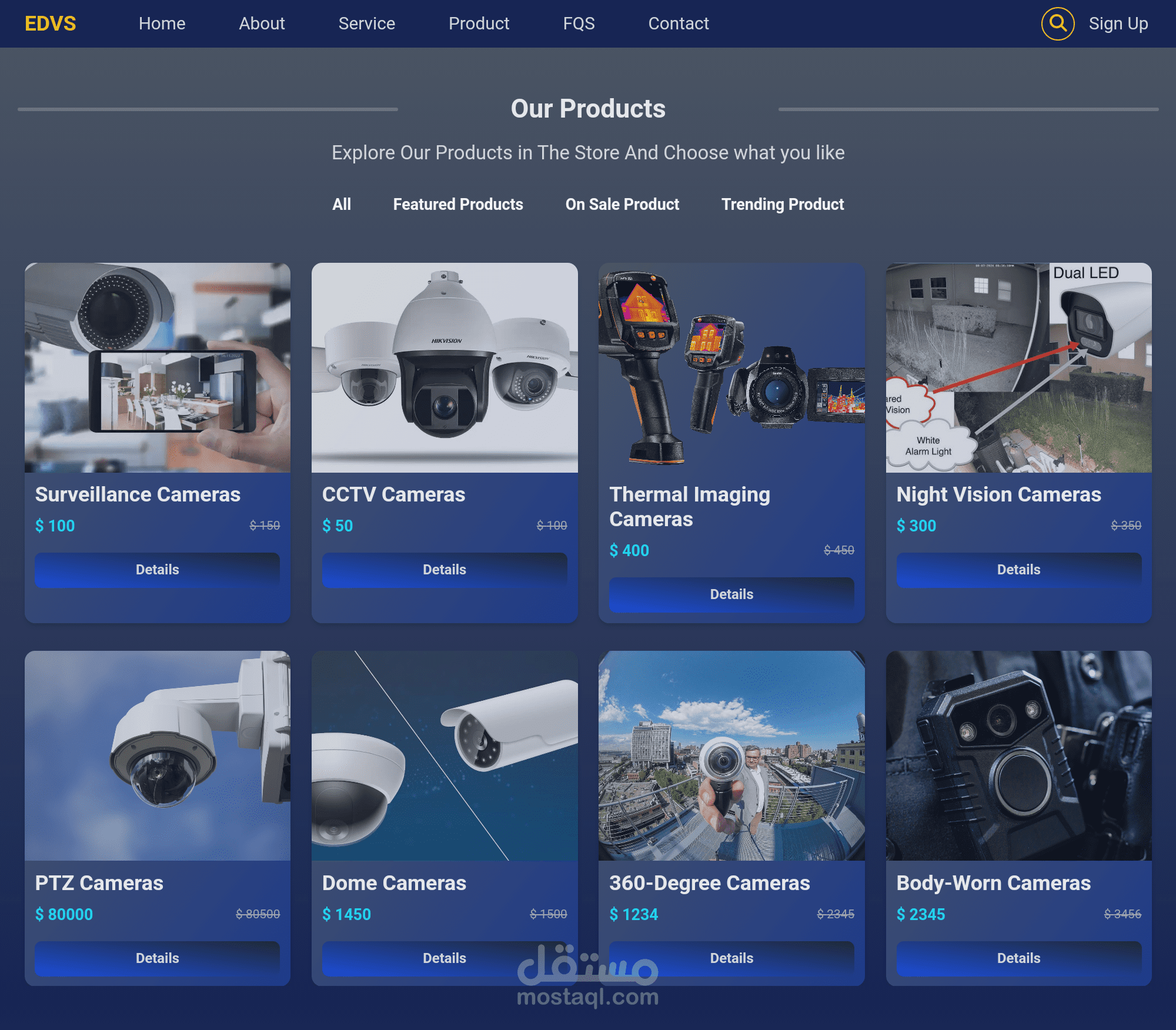1176x1030 pixels.
Task: Open Details for Thermal Imaging Cameras
Action: (731, 594)
